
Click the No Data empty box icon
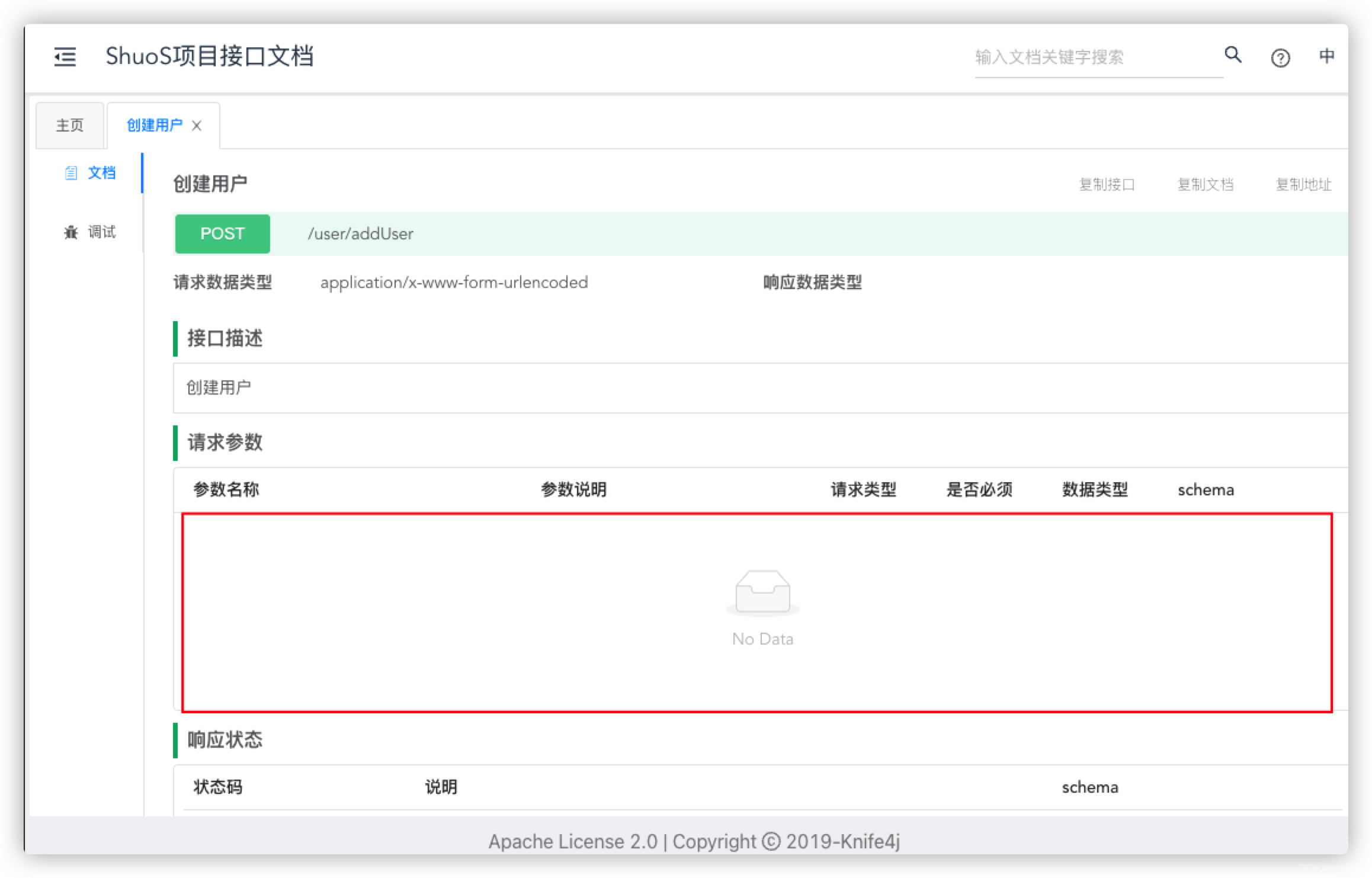(762, 592)
